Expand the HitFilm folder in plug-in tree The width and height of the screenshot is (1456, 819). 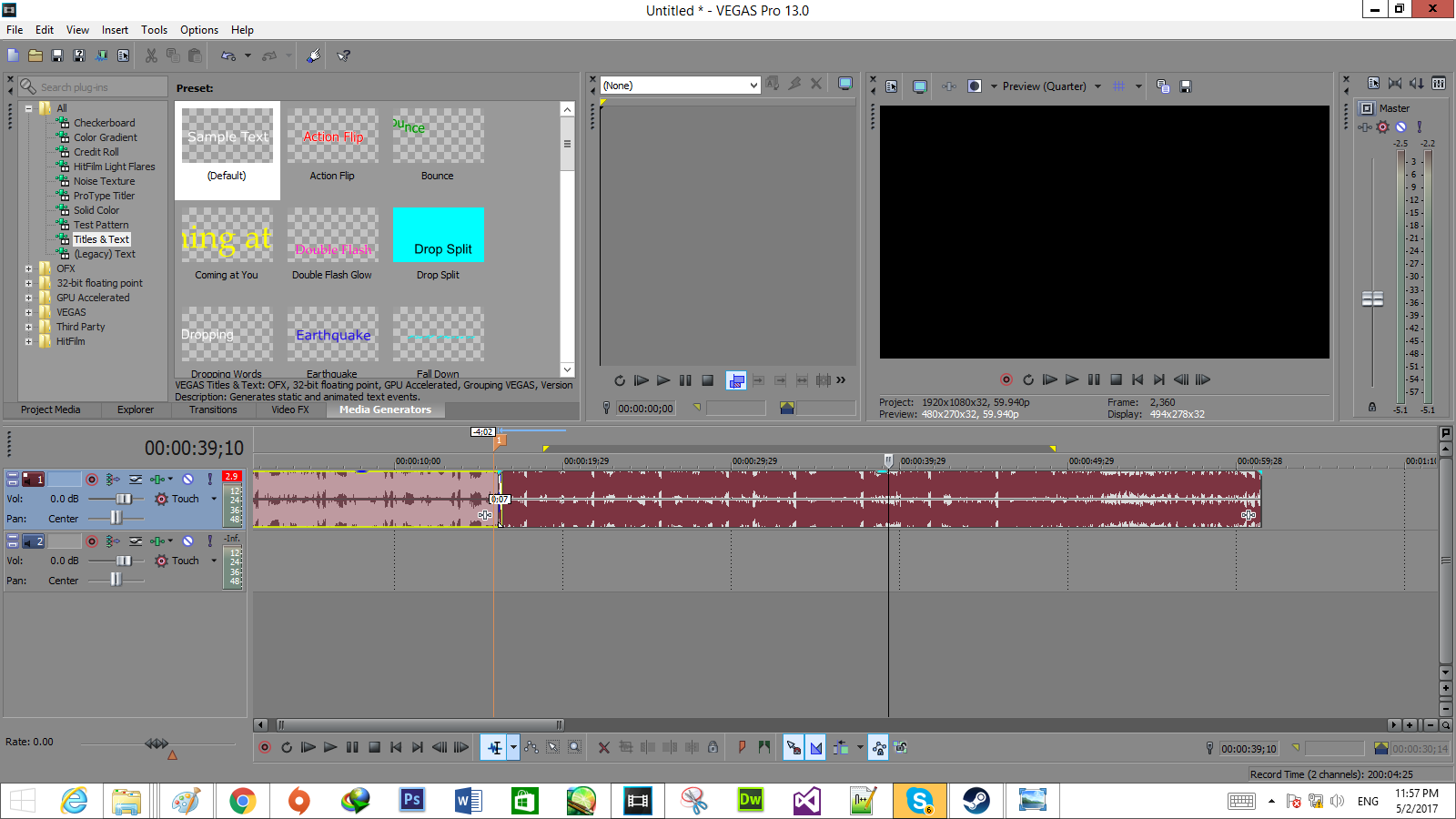[28, 341]
